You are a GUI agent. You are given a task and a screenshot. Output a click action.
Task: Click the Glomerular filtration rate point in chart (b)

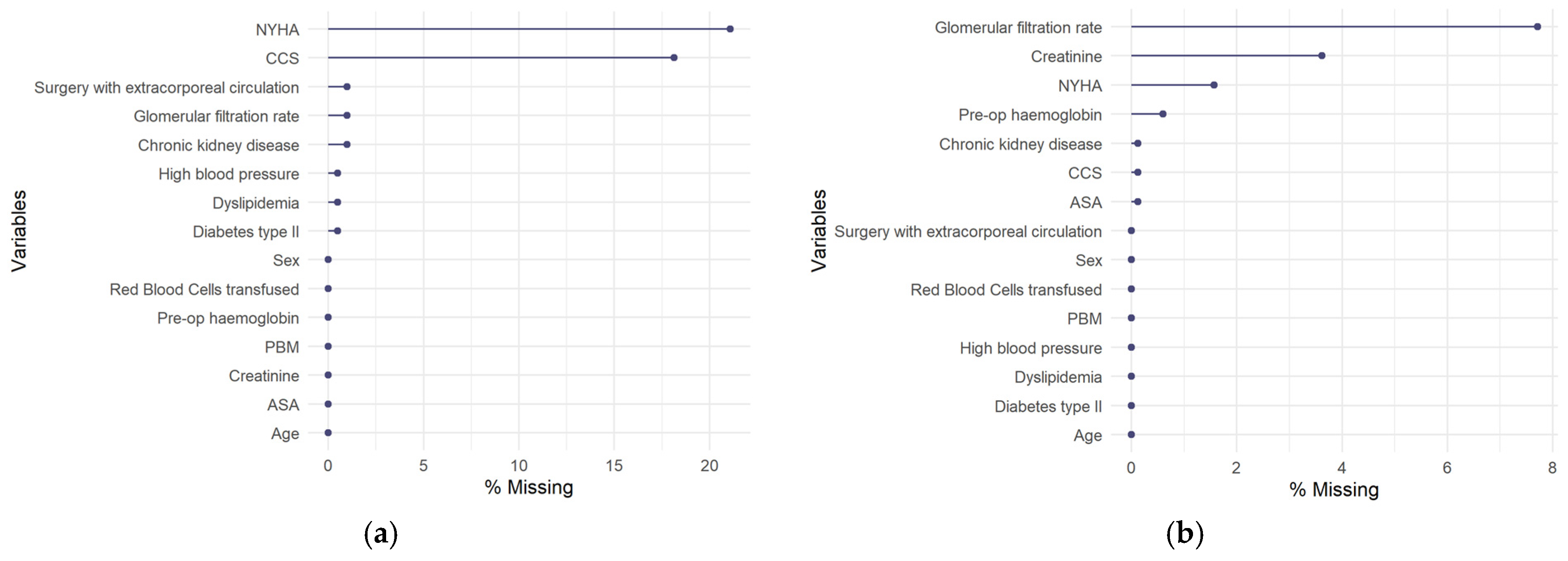coord(1537,27)
